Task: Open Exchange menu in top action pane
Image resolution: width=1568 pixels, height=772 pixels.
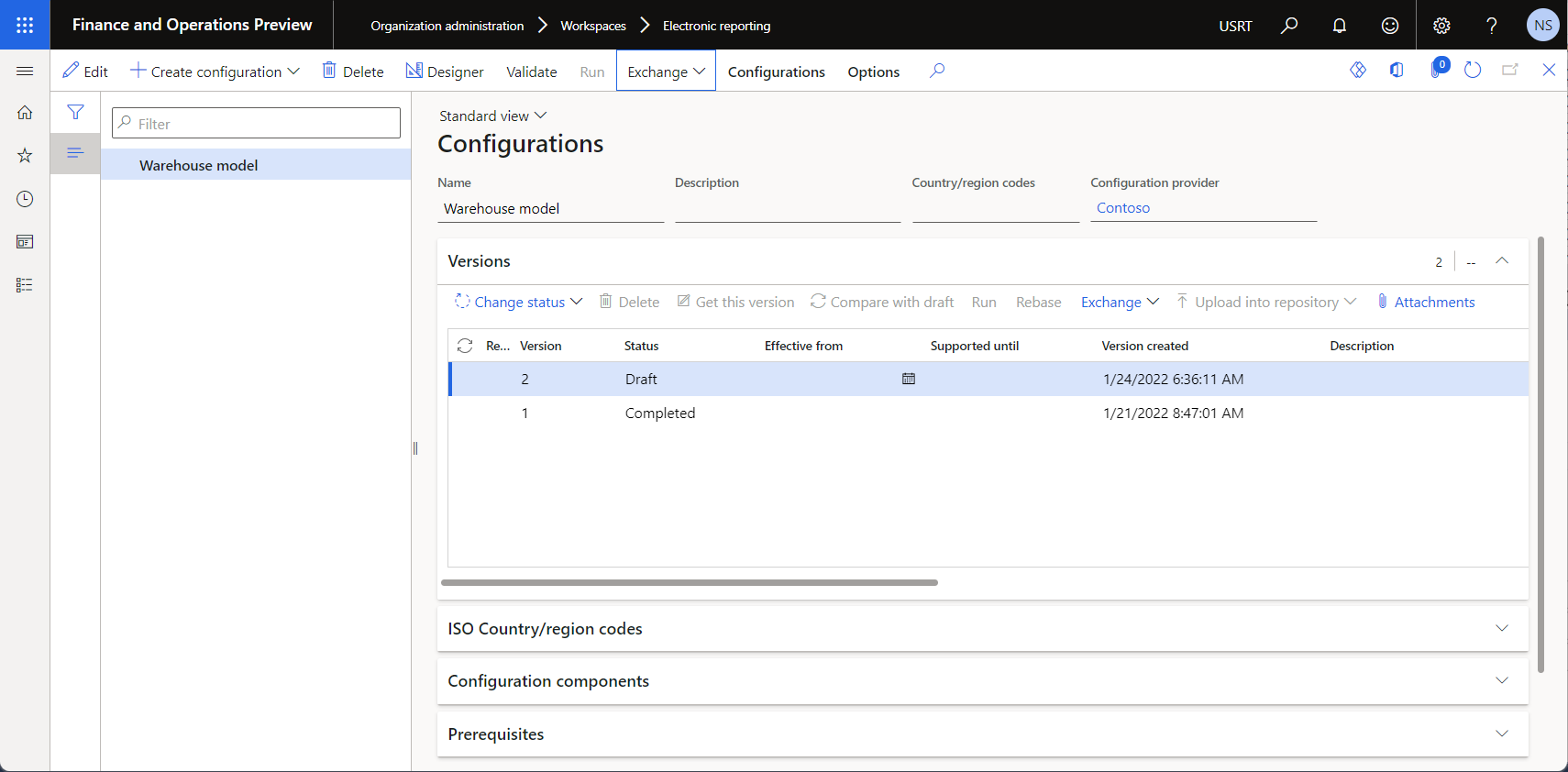Action: (666, 71)
